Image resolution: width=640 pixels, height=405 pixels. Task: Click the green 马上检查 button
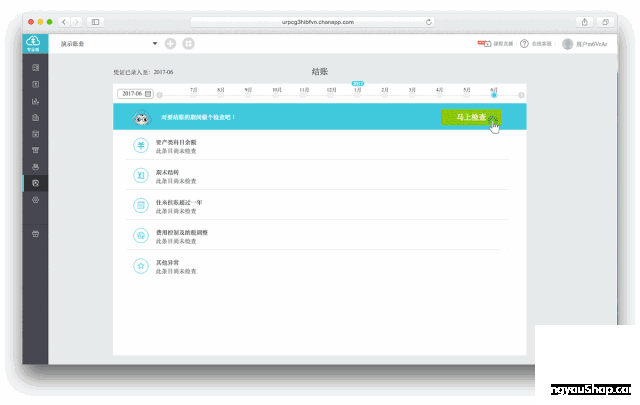coord(471,117)
